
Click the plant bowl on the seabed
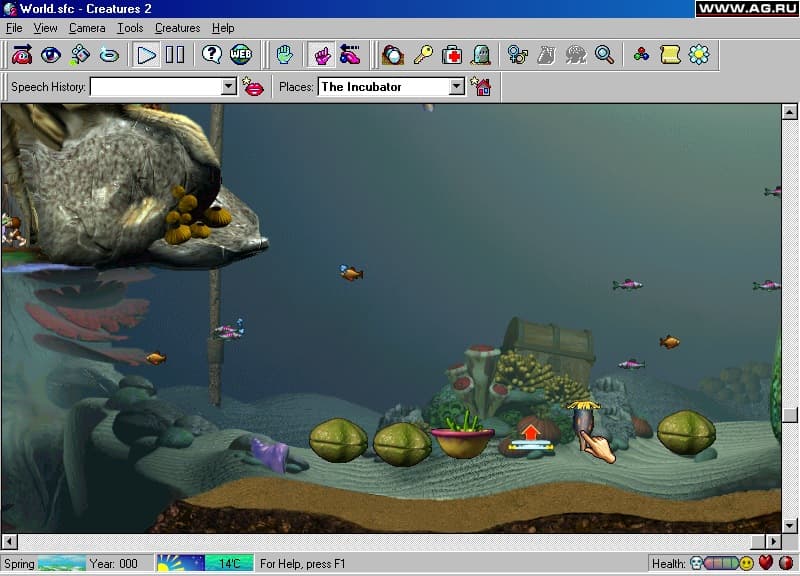point(463,437)
